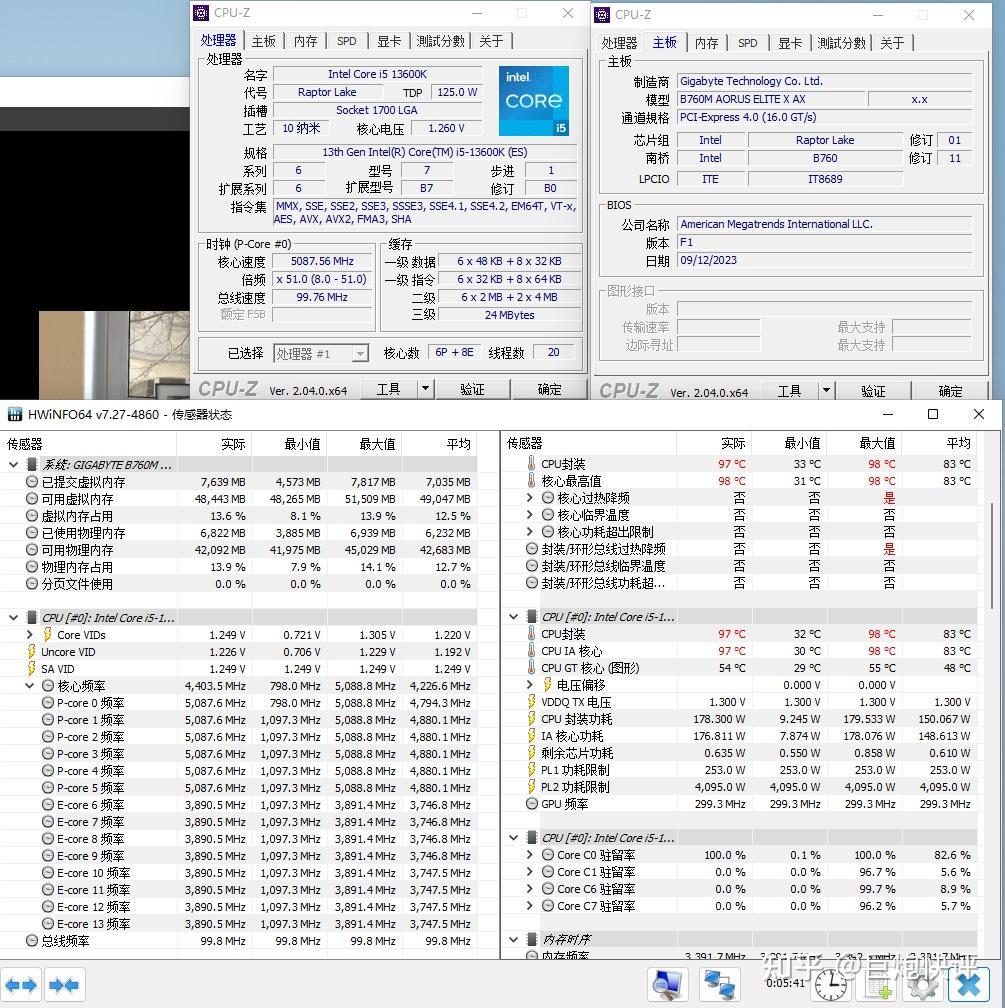This screenshot has height=1008, width=1005.
Task: Expand the Core C0 驻留率 row
Action: (530, 854)
